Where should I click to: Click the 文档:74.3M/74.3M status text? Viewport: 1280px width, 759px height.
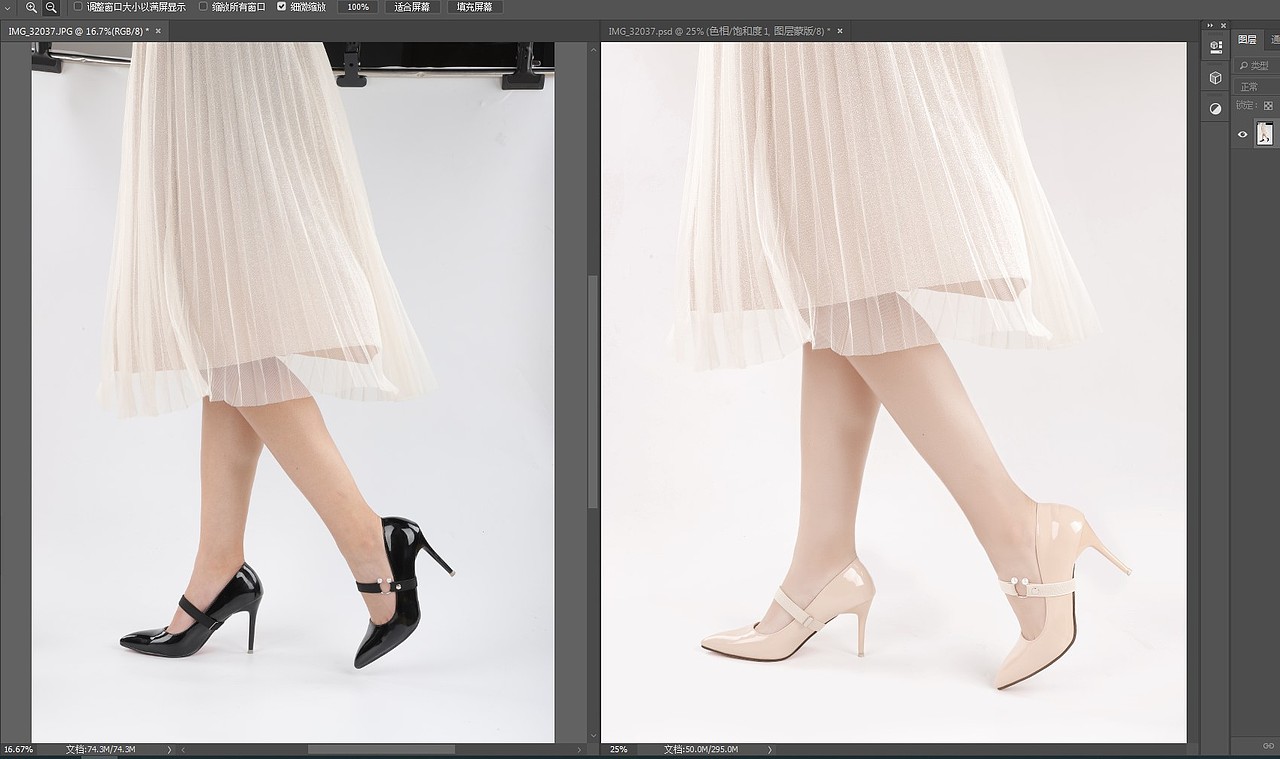coord(100,749)
